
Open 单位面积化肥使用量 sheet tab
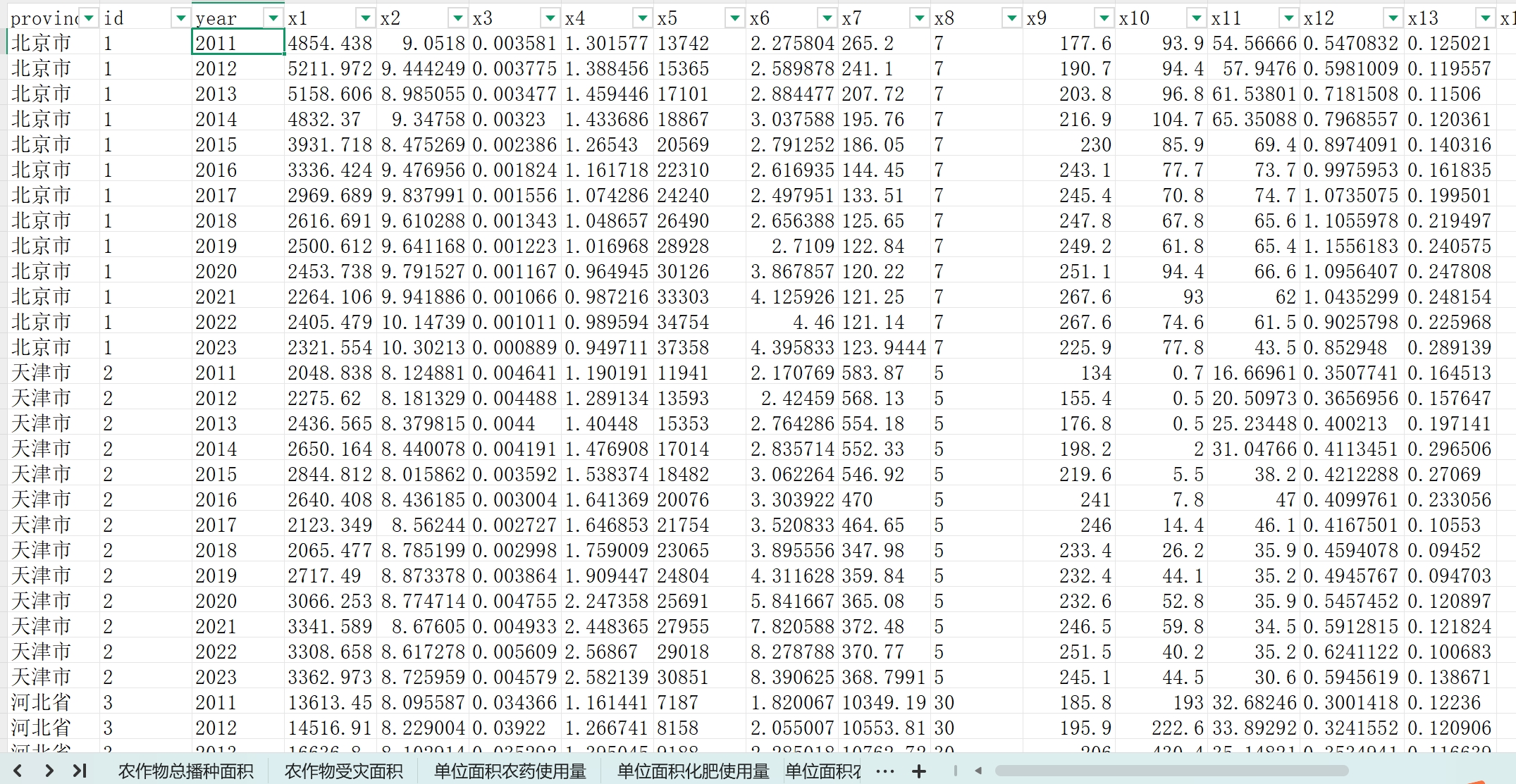pyautogui.click(x=693, y=771)
